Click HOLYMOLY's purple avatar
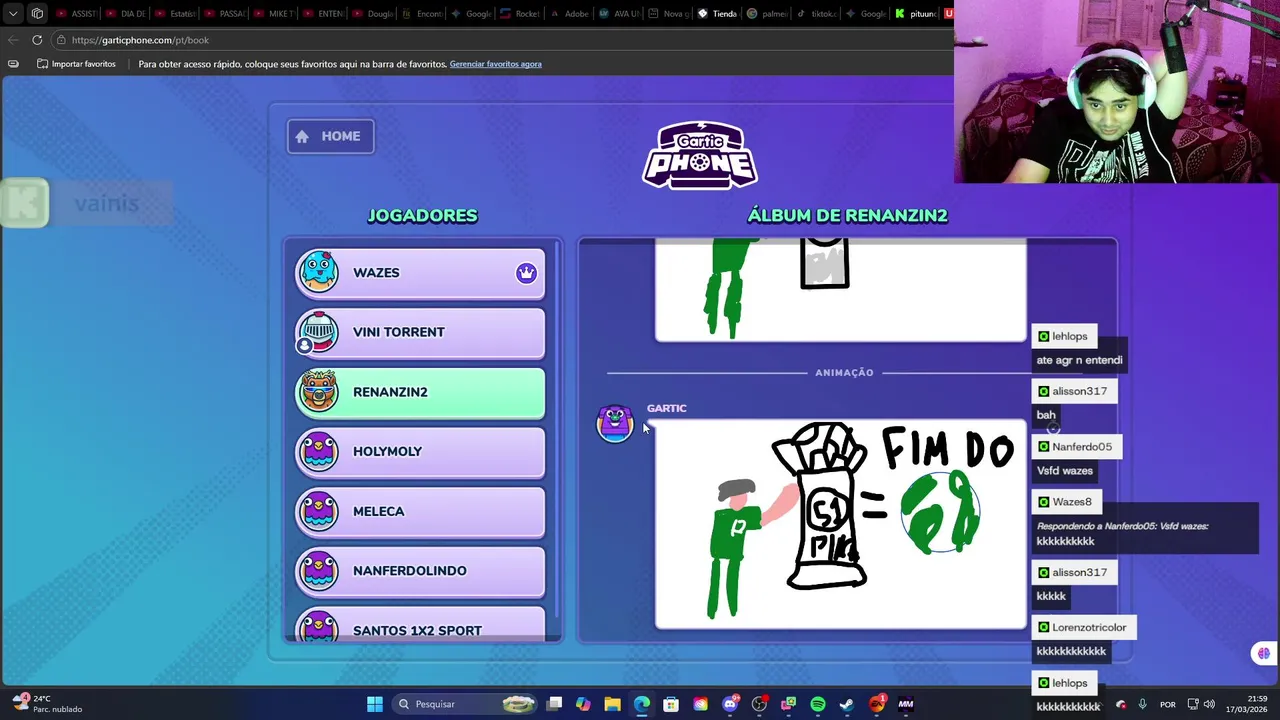 click(x=319, y=451)
